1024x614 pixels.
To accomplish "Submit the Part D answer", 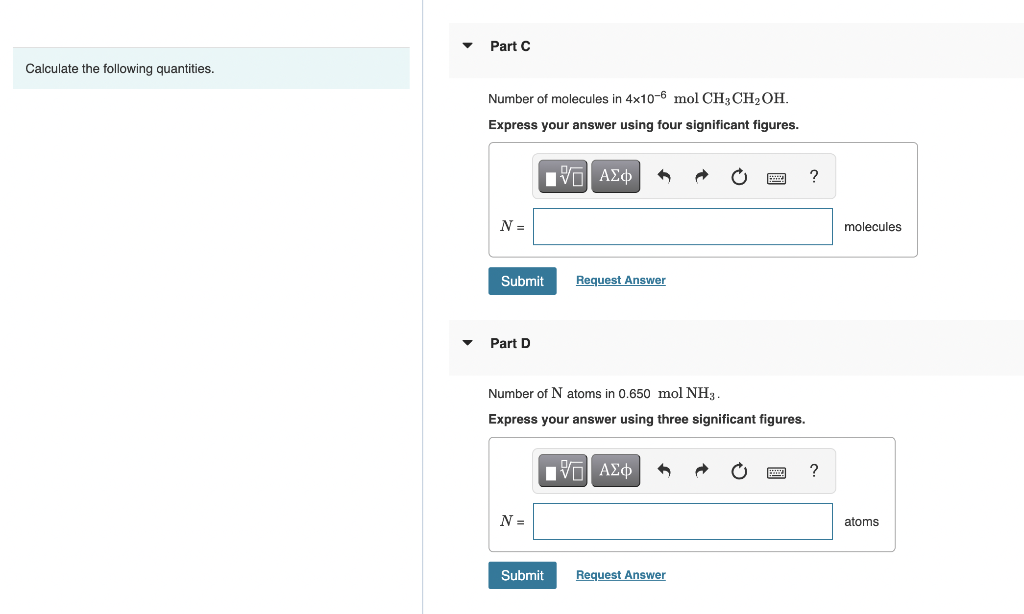I will coord(522,575).
